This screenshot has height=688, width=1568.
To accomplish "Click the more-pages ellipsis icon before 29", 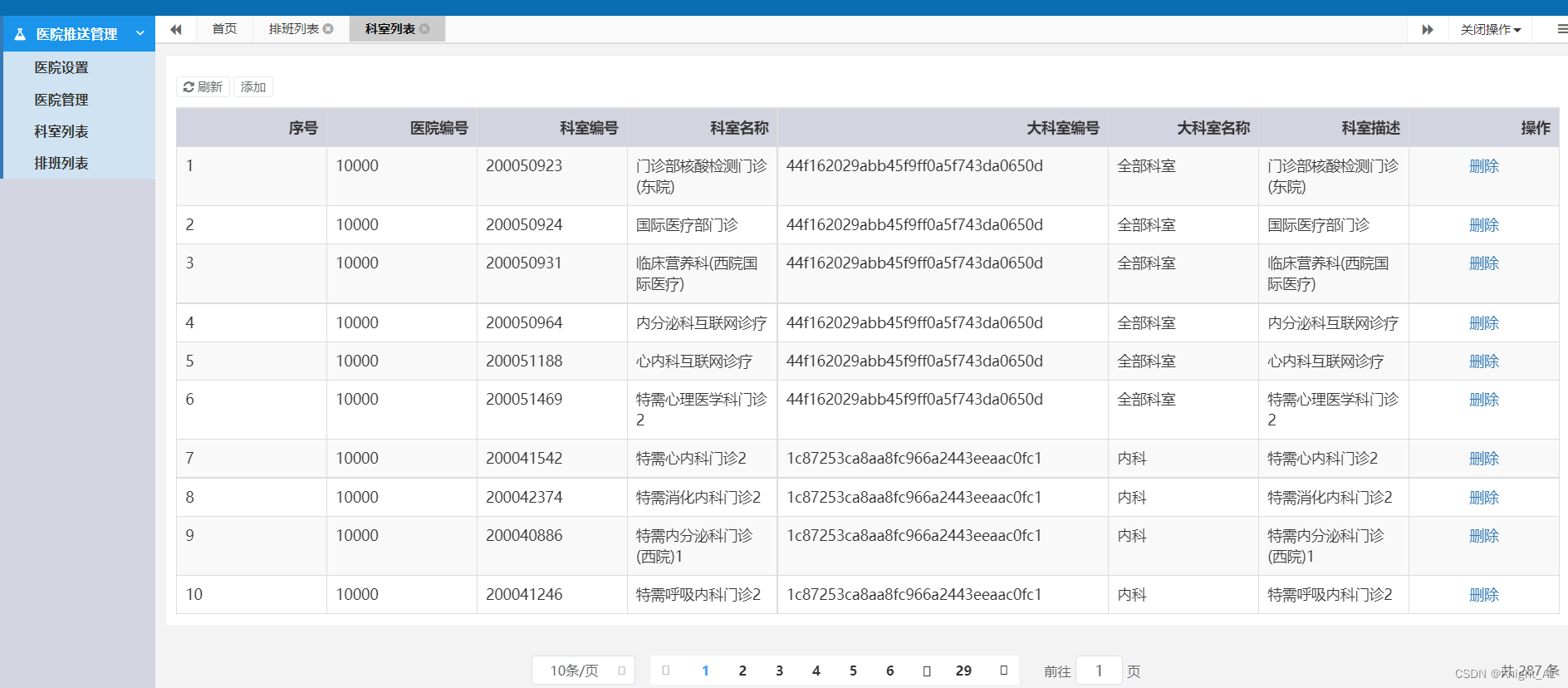I will (927, 671).
